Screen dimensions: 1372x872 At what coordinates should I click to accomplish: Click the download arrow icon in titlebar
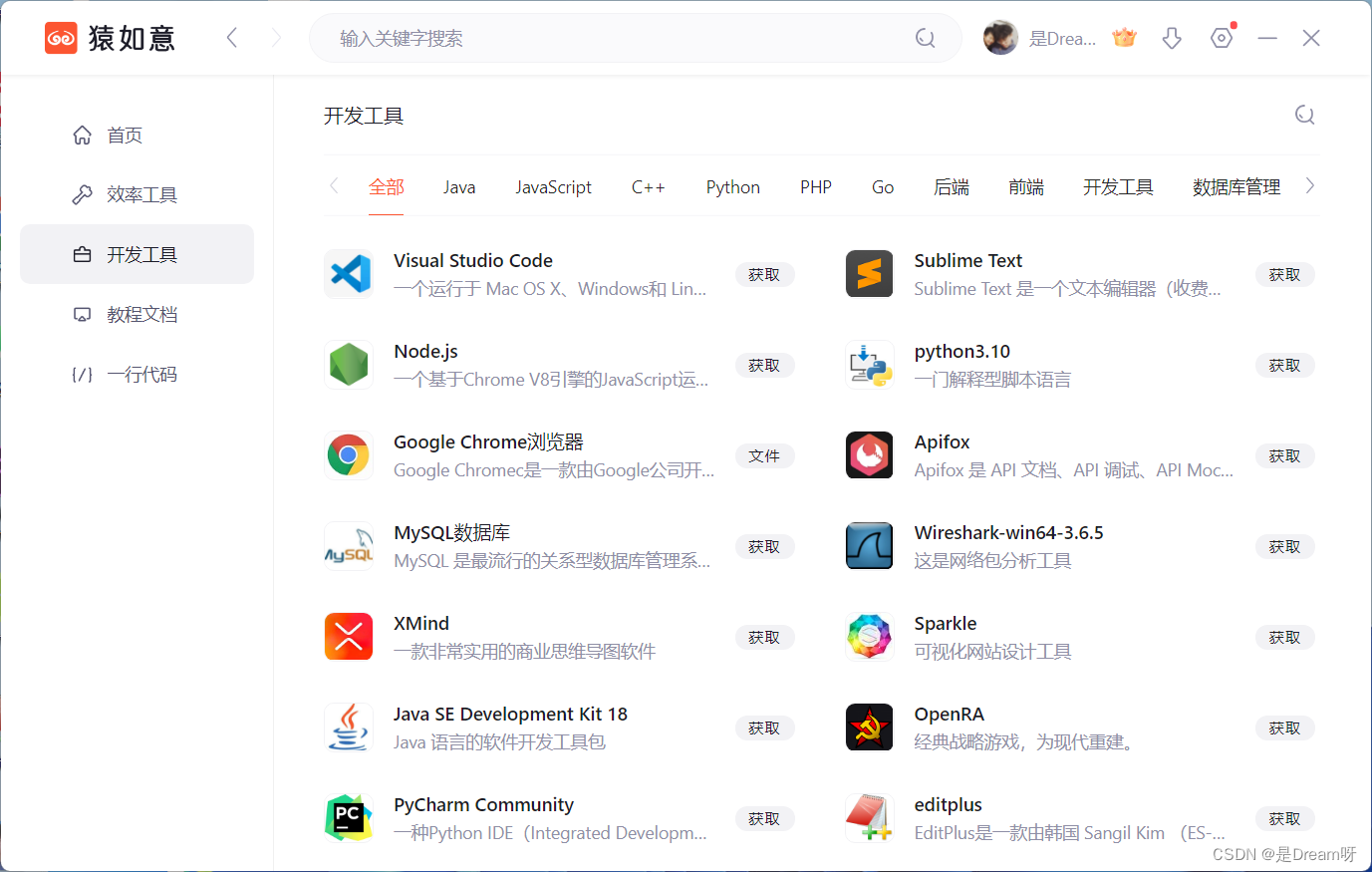tap(1172, 37)
